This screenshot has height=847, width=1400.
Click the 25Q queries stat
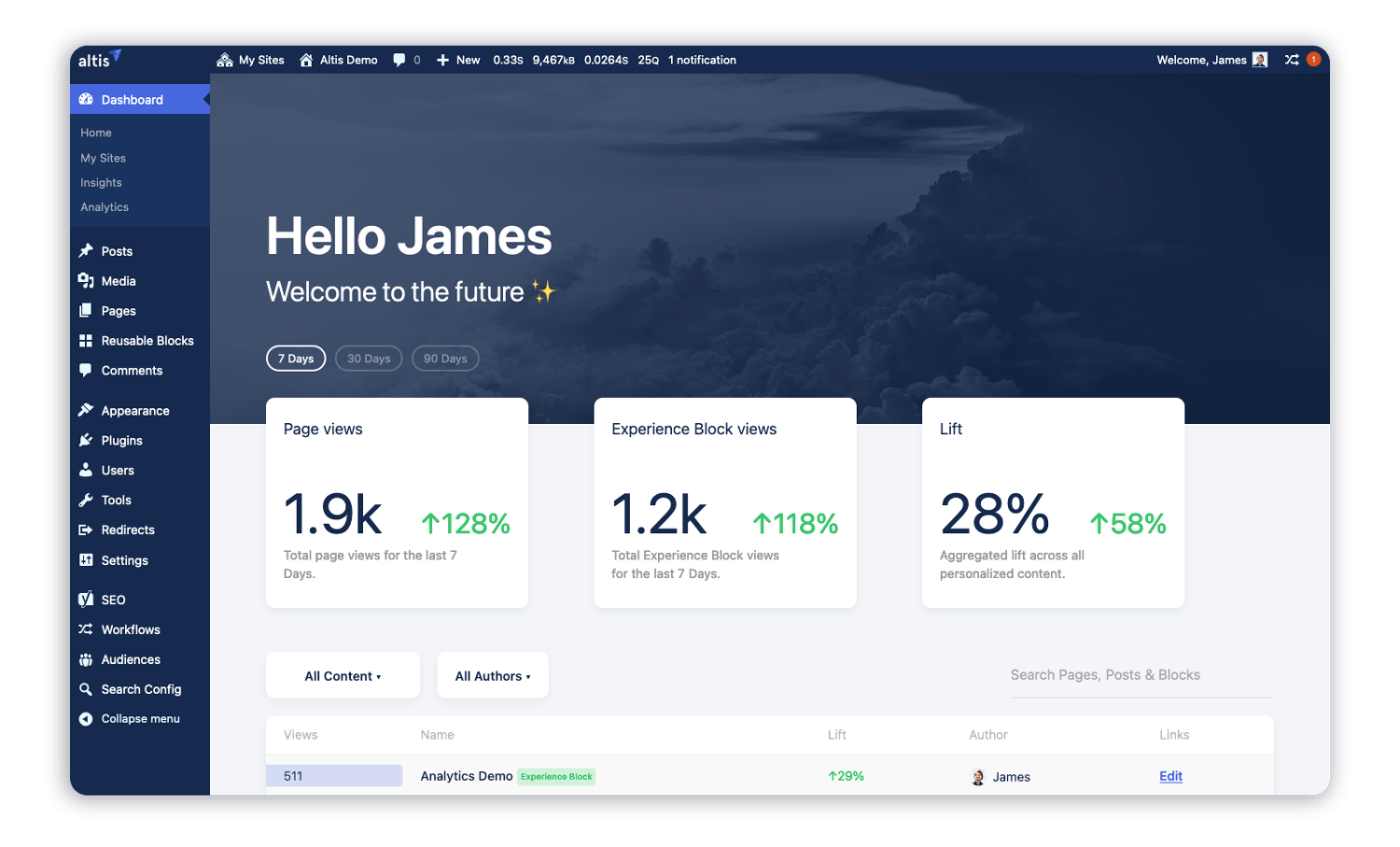tap(649, 60)
